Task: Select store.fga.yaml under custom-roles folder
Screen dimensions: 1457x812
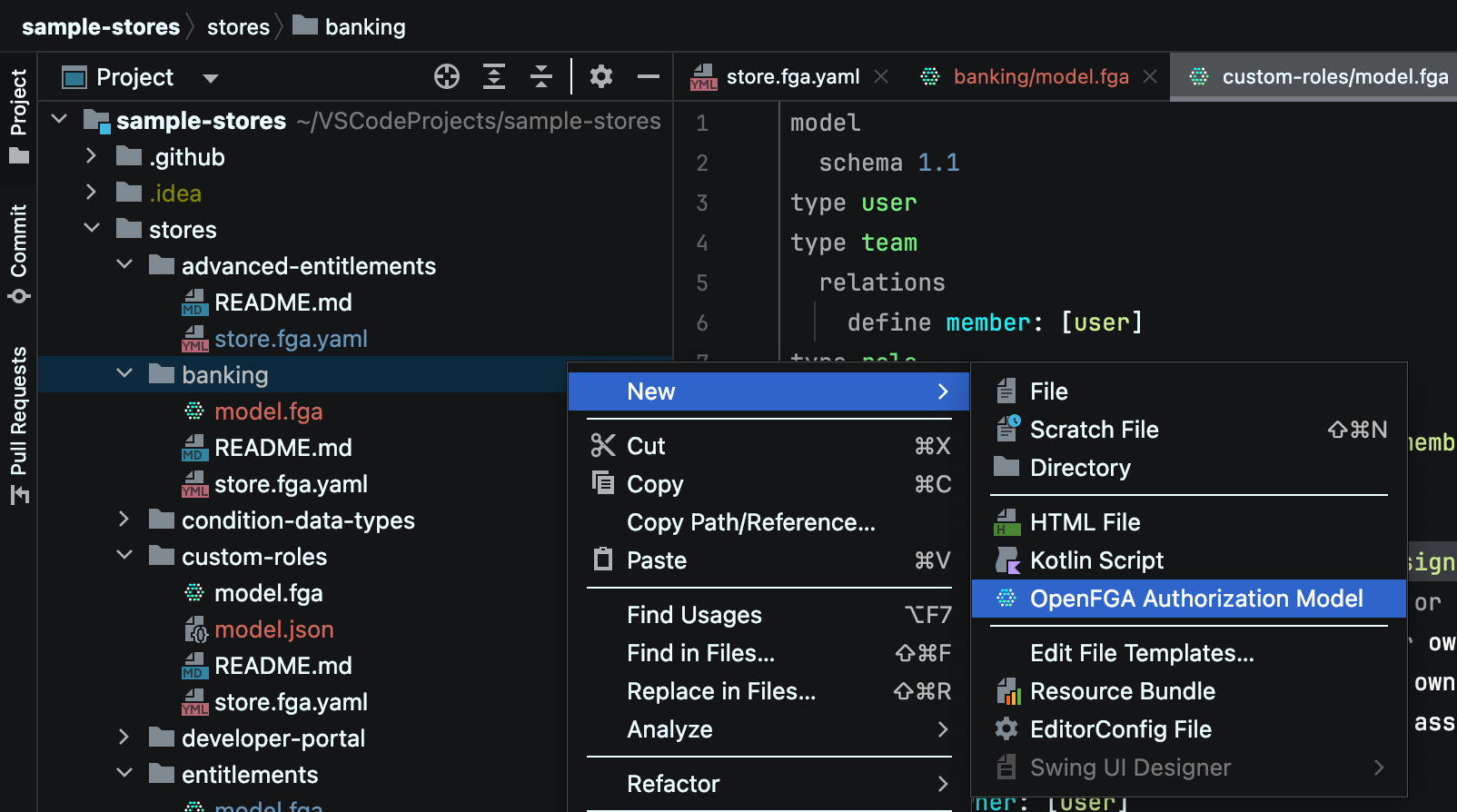Action: pos(291,702)
